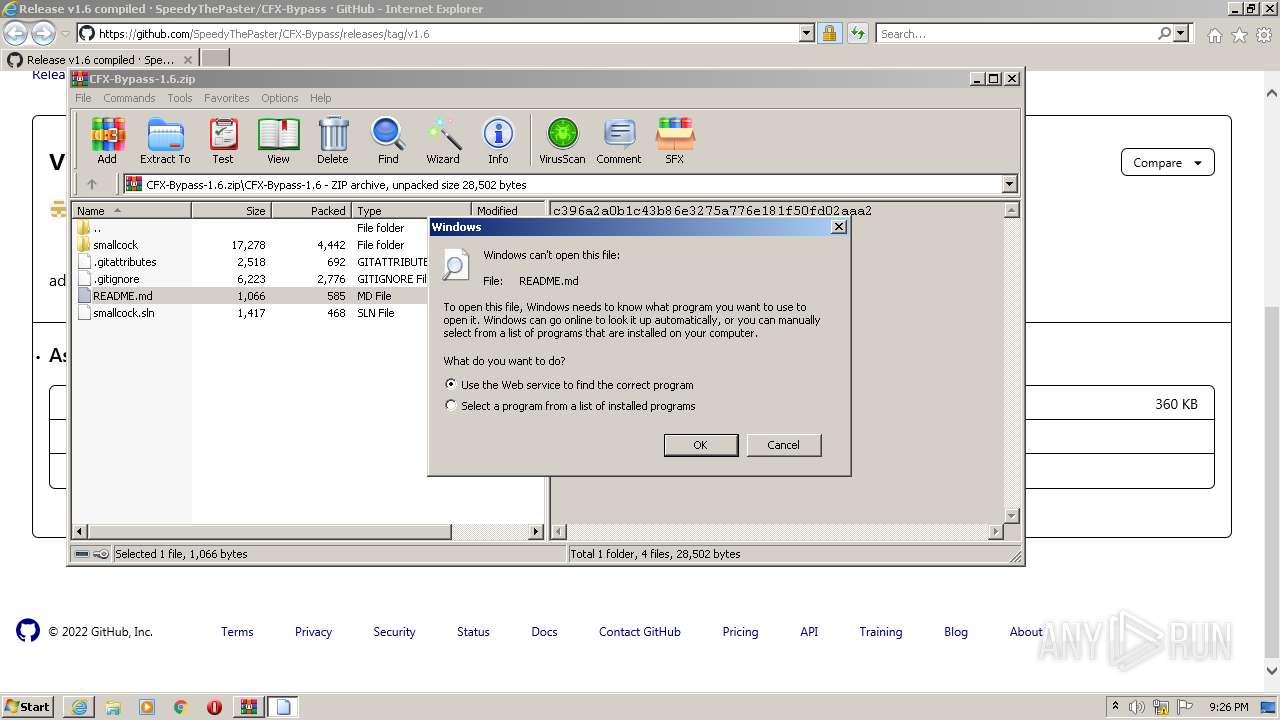Viewport: 1280px width, 720px height.
Task: Open the Tools menu
Action: click(180, 98)
